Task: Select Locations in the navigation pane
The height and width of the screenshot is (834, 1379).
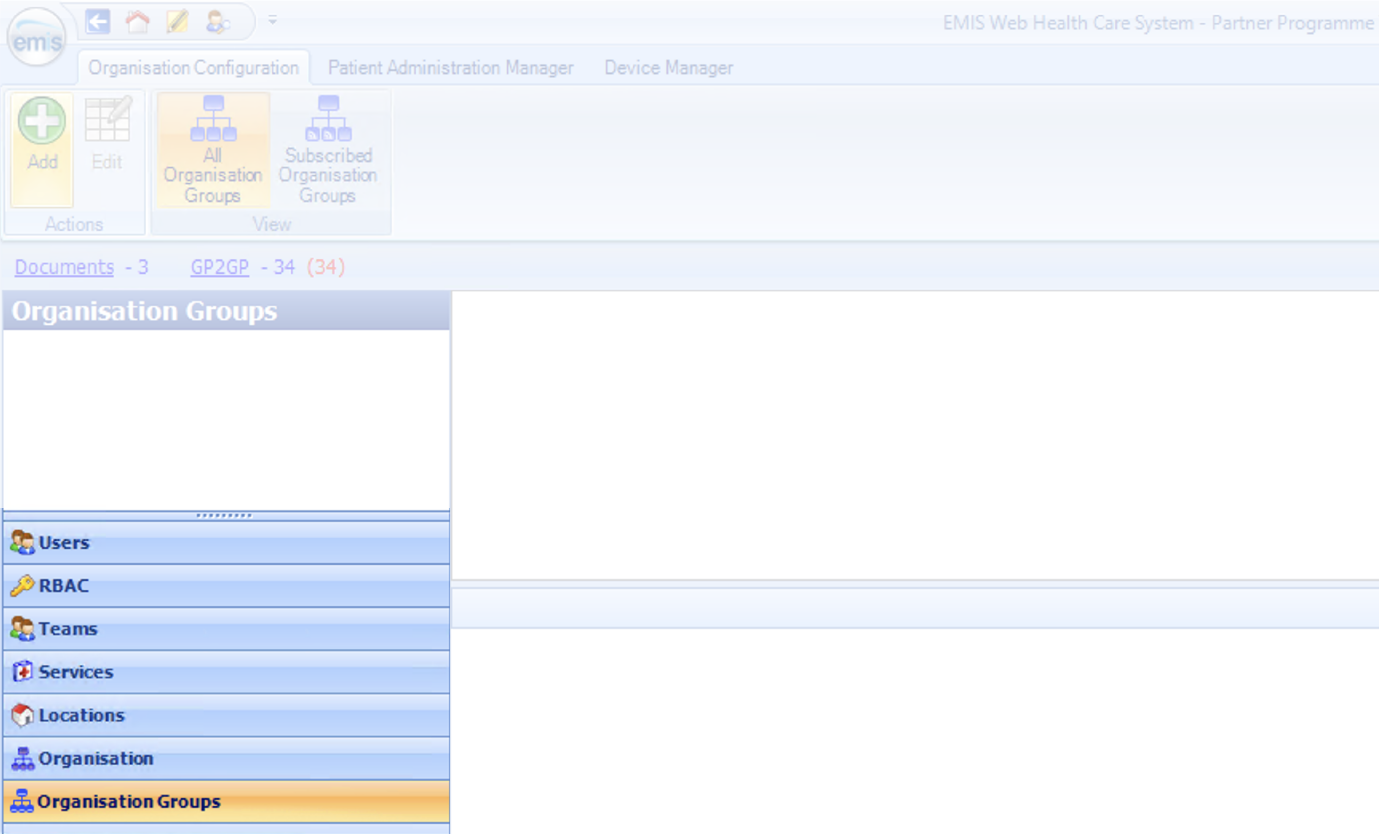Action: click(x=226, y=715)
